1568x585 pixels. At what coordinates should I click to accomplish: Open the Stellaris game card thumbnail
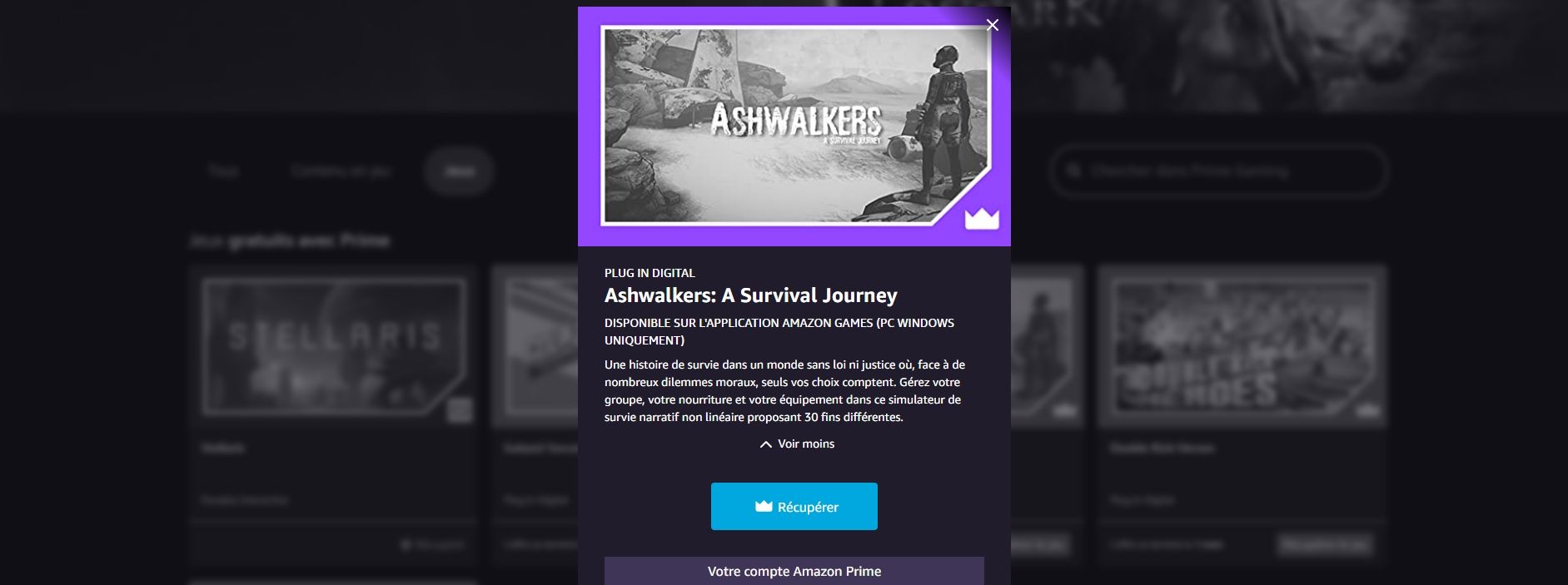pyautogui.click(x=333, y=346)
